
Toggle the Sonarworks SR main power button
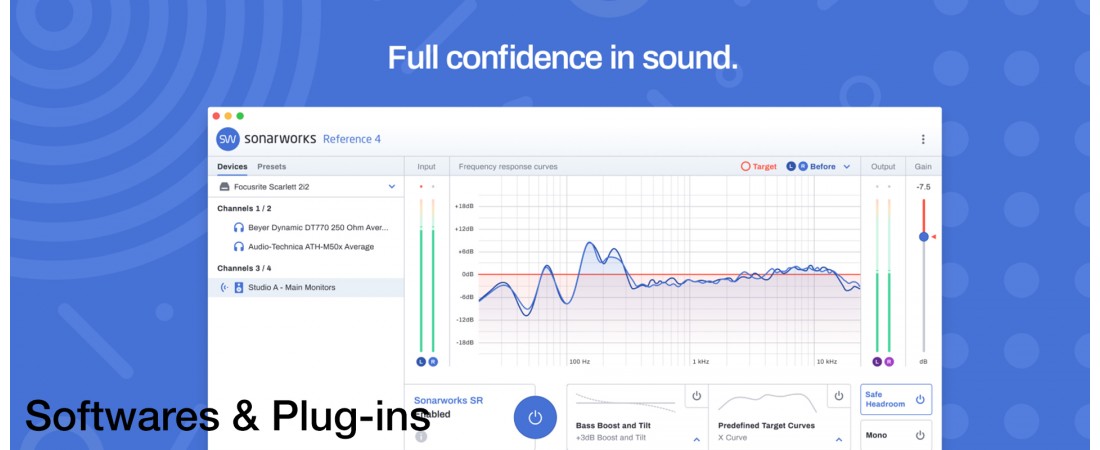coord(535,418)
